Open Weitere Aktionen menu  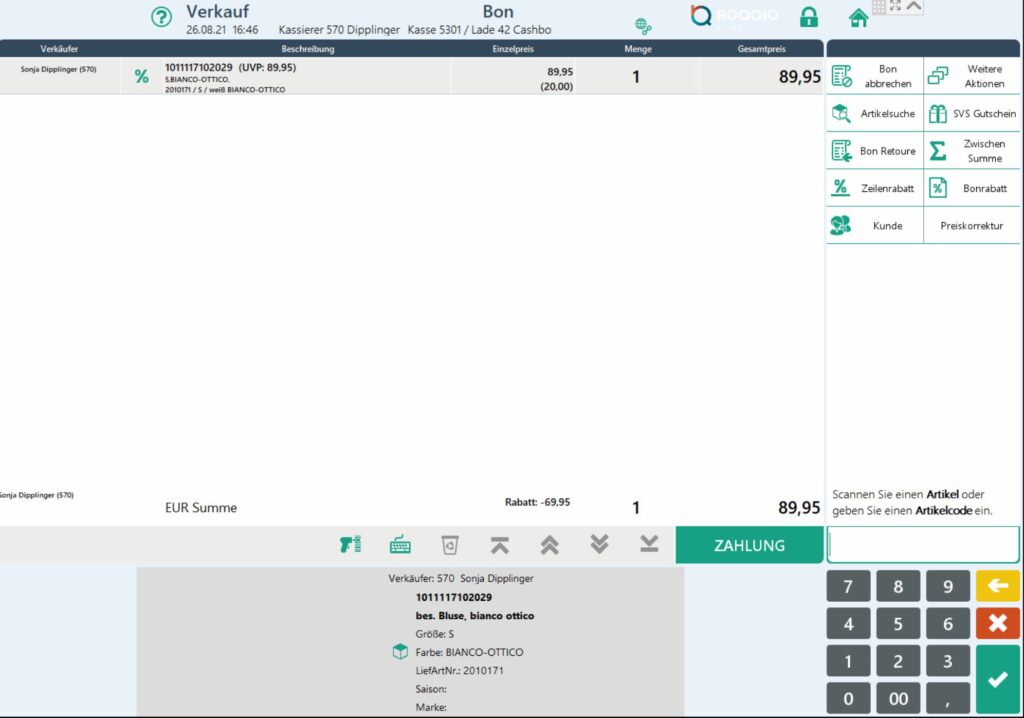pos(973,76)
